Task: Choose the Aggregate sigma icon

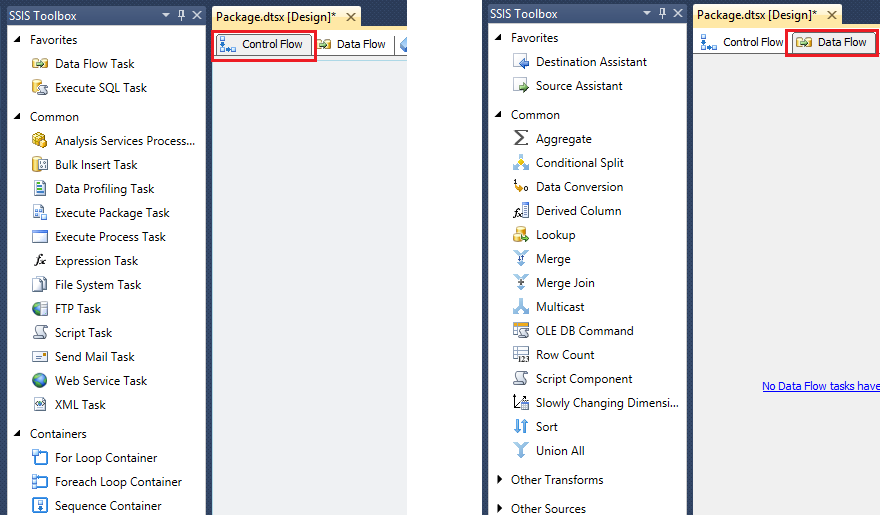Action: coord(521,139)
